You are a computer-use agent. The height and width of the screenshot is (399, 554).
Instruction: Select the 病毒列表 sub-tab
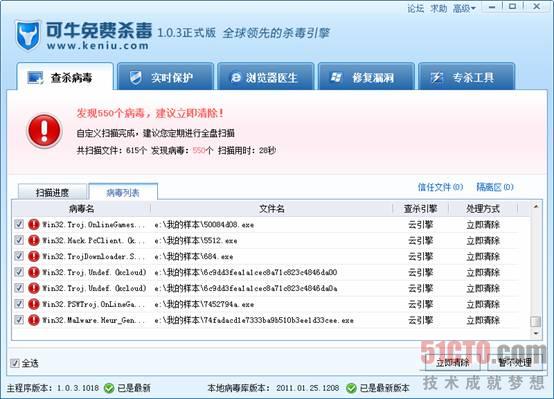[123, 192]
